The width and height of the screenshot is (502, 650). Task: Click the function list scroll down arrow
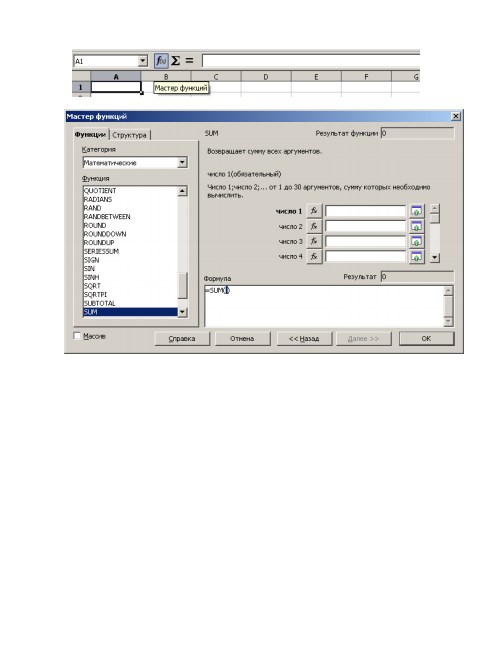point(182,312)
